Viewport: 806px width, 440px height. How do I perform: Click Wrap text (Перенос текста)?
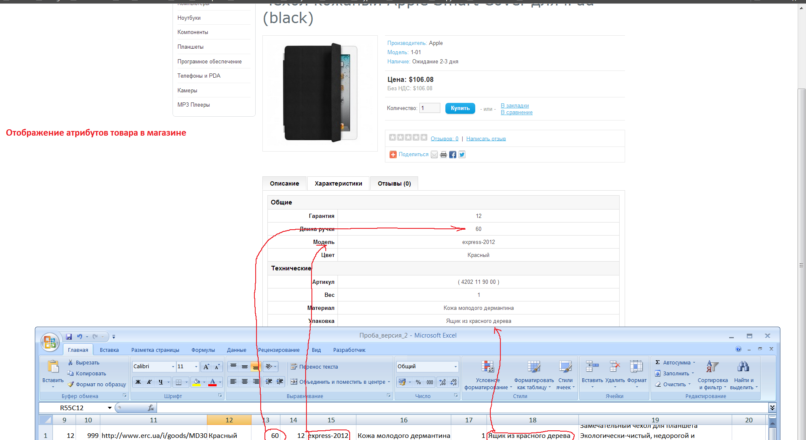(x=314, y=367)
